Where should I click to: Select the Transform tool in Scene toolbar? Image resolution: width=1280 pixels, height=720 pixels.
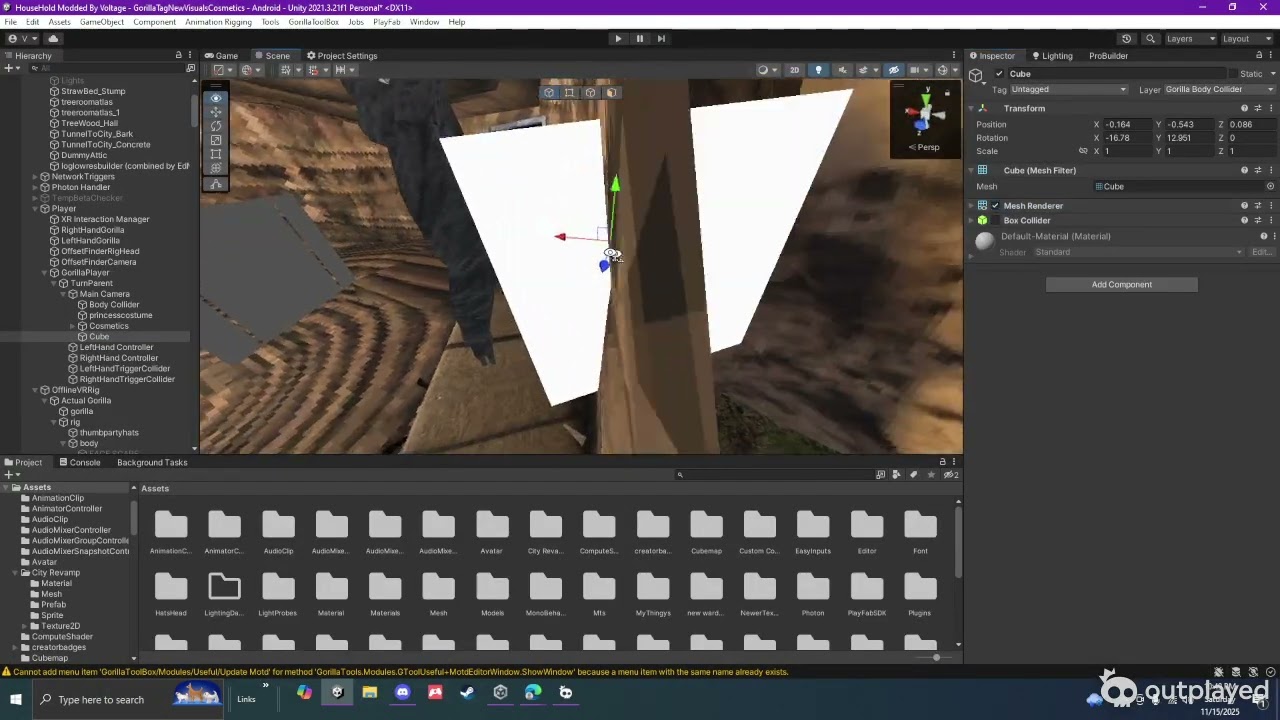tap(216, 169)
